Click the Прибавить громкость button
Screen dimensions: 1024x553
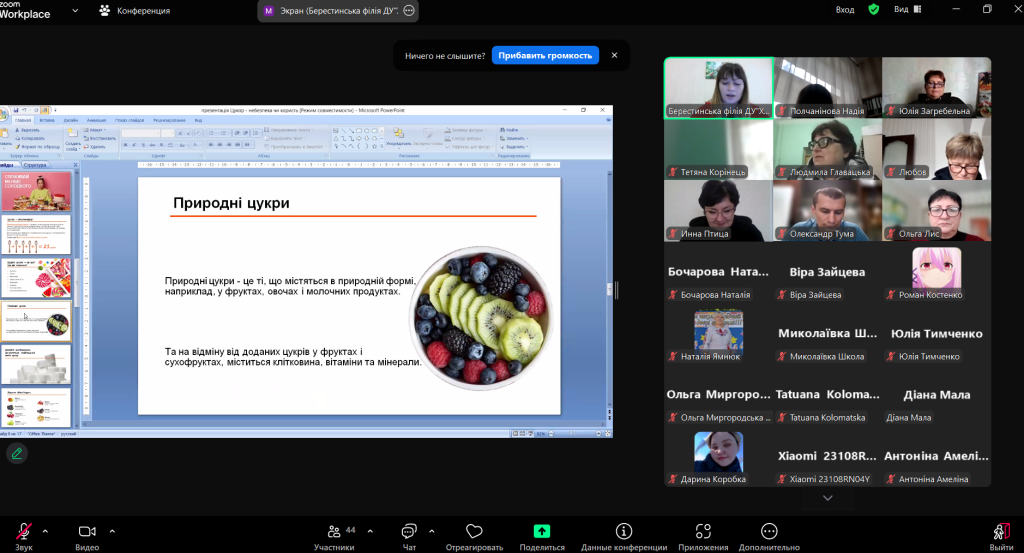coord(545,55)
